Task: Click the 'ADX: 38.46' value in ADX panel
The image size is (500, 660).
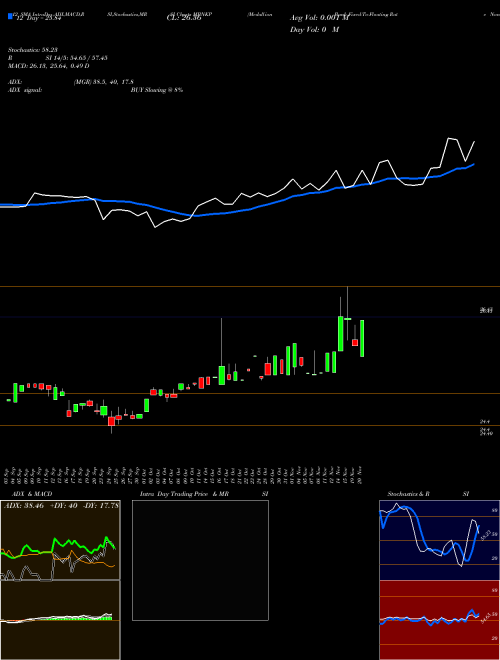Action: click(24, 506)
